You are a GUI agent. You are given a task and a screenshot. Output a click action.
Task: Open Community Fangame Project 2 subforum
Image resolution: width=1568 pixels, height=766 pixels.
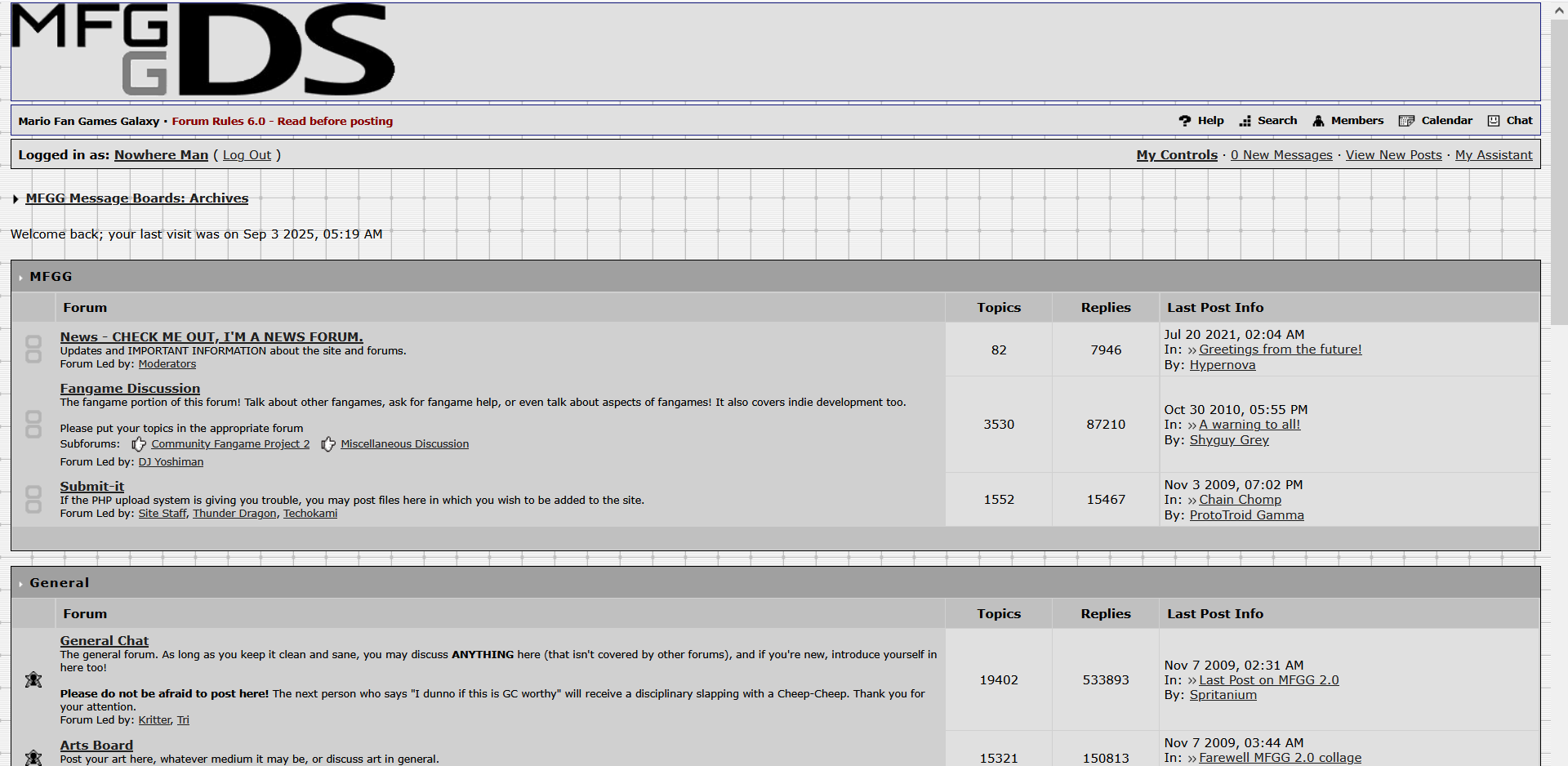click(230, 444)
